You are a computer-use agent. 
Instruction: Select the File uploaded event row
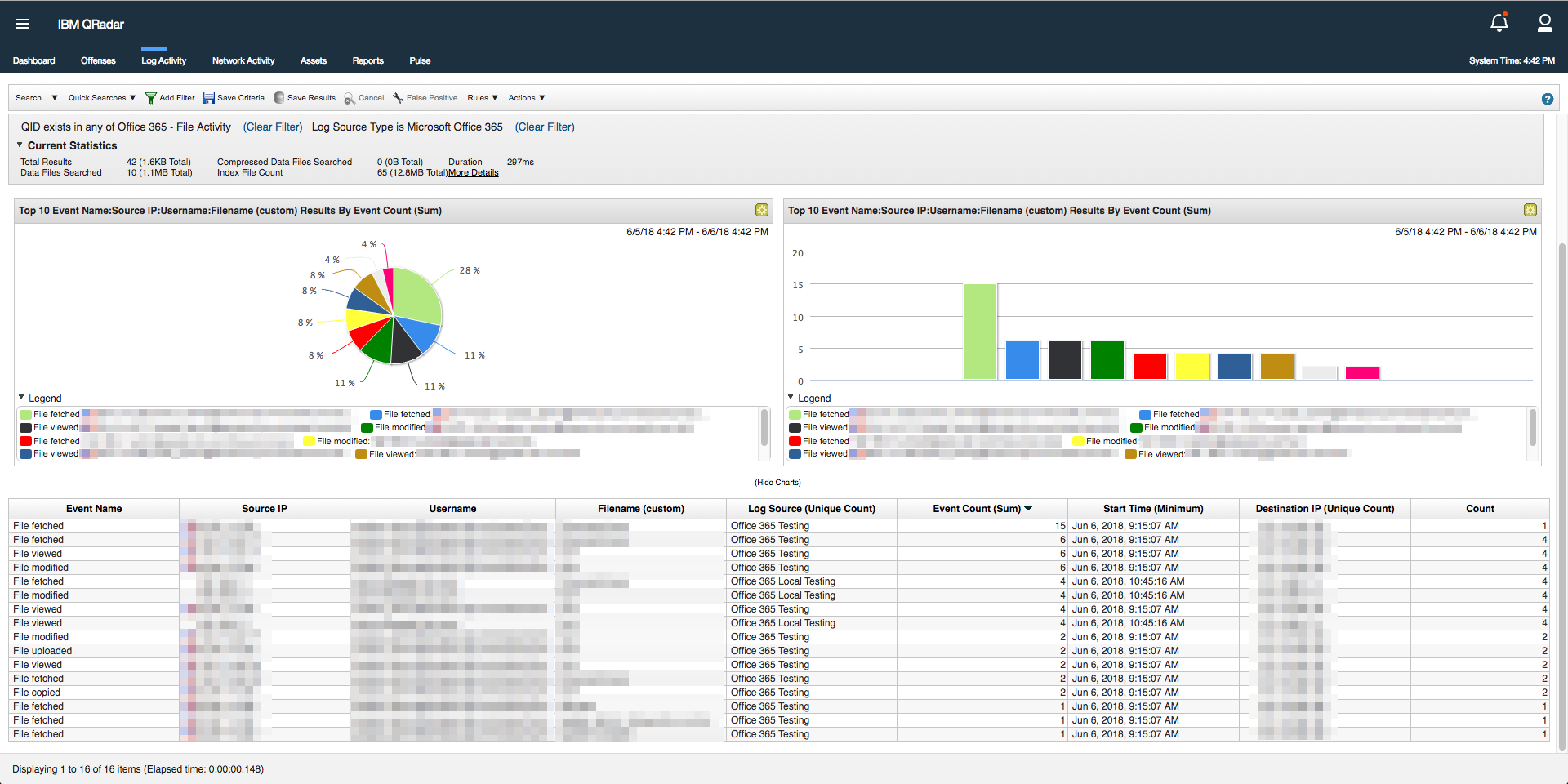tap(779, 651)
